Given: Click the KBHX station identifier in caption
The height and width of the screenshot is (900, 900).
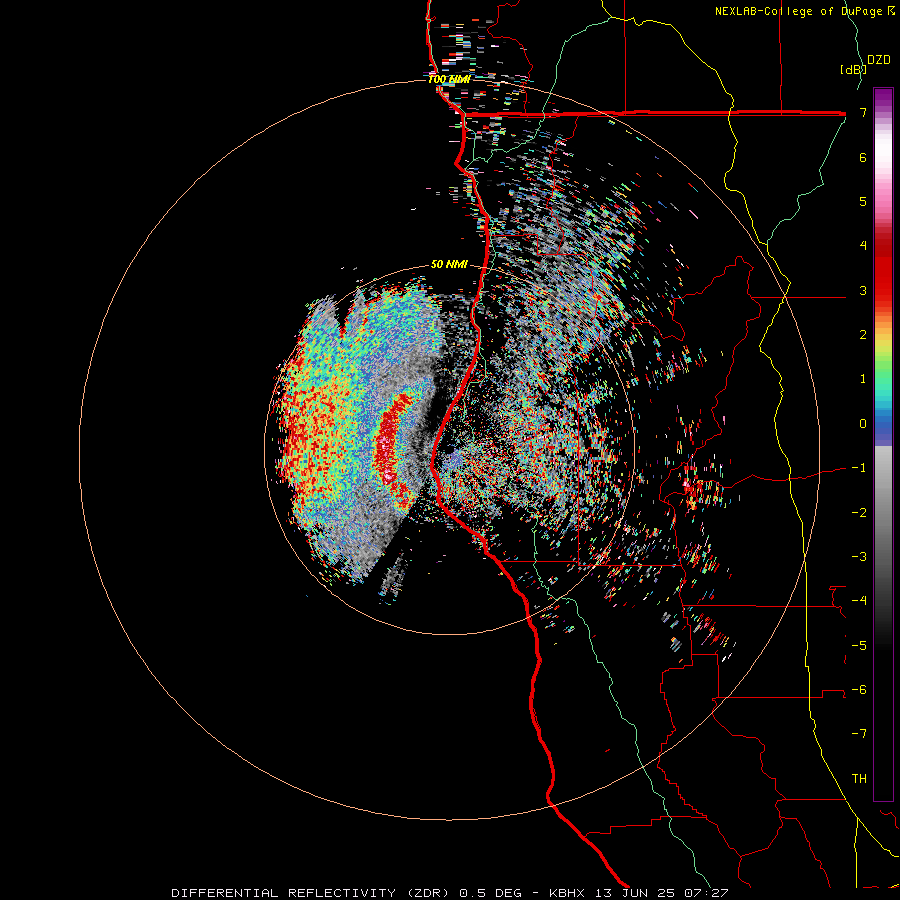Looking at the screenshot, I should (567, 893).
